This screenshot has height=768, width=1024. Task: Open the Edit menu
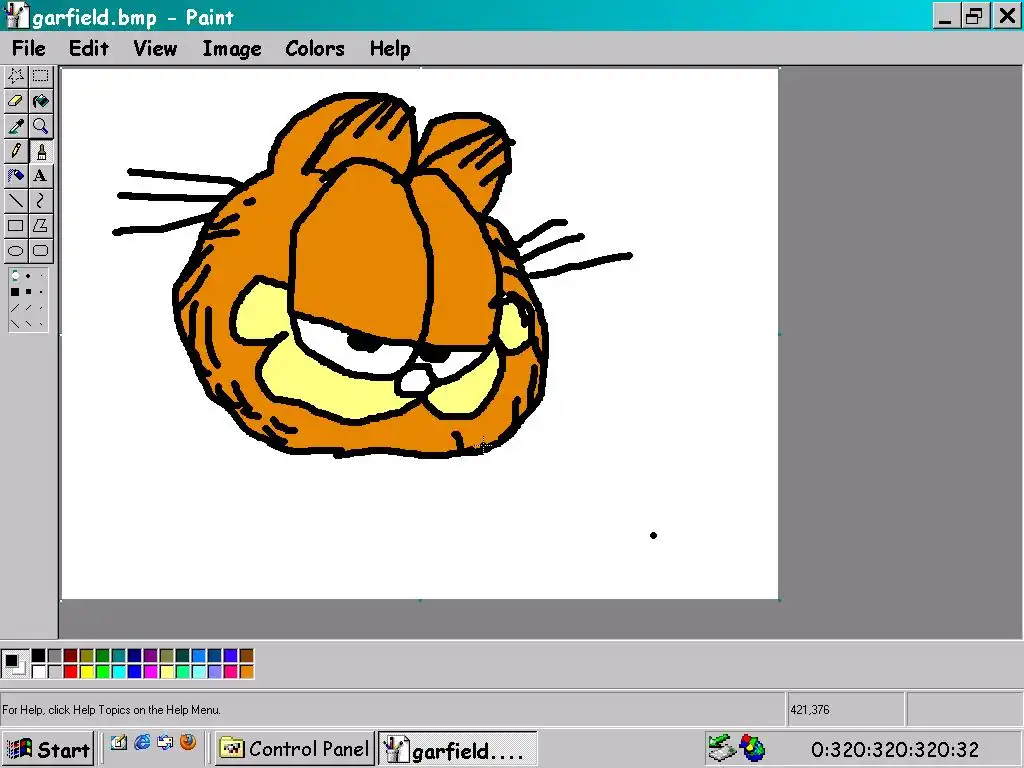click(89, 48)
